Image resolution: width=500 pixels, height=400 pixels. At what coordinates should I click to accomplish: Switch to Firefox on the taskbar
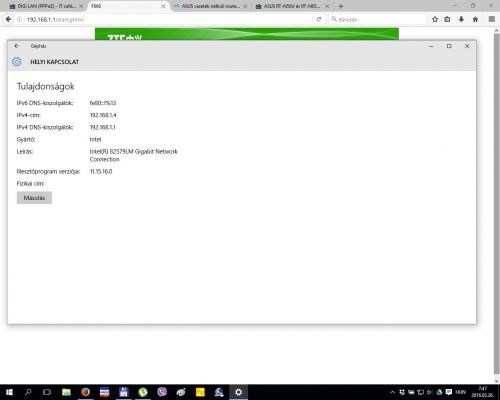coord(85,392)
